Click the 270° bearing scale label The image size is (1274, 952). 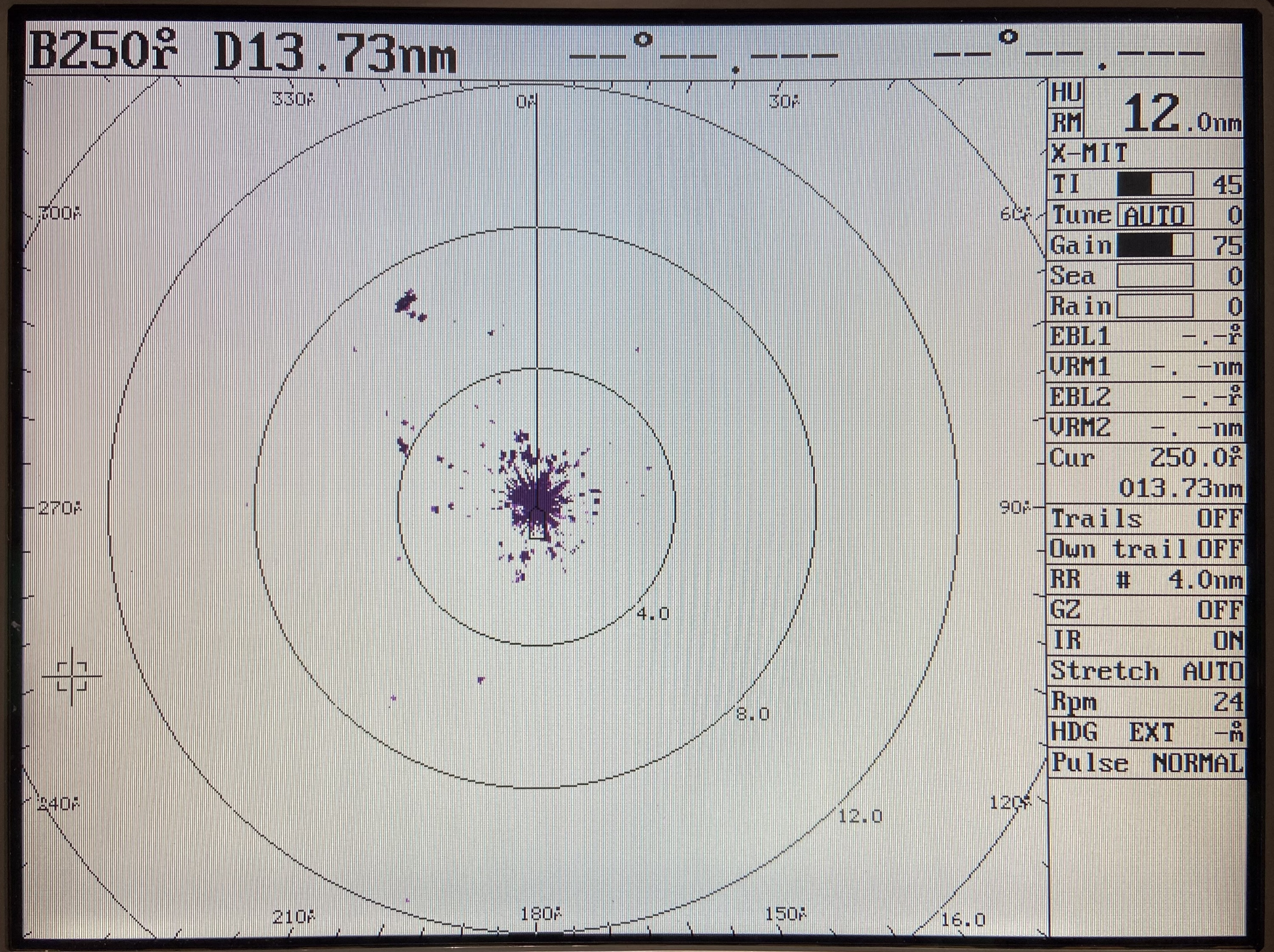60,509
